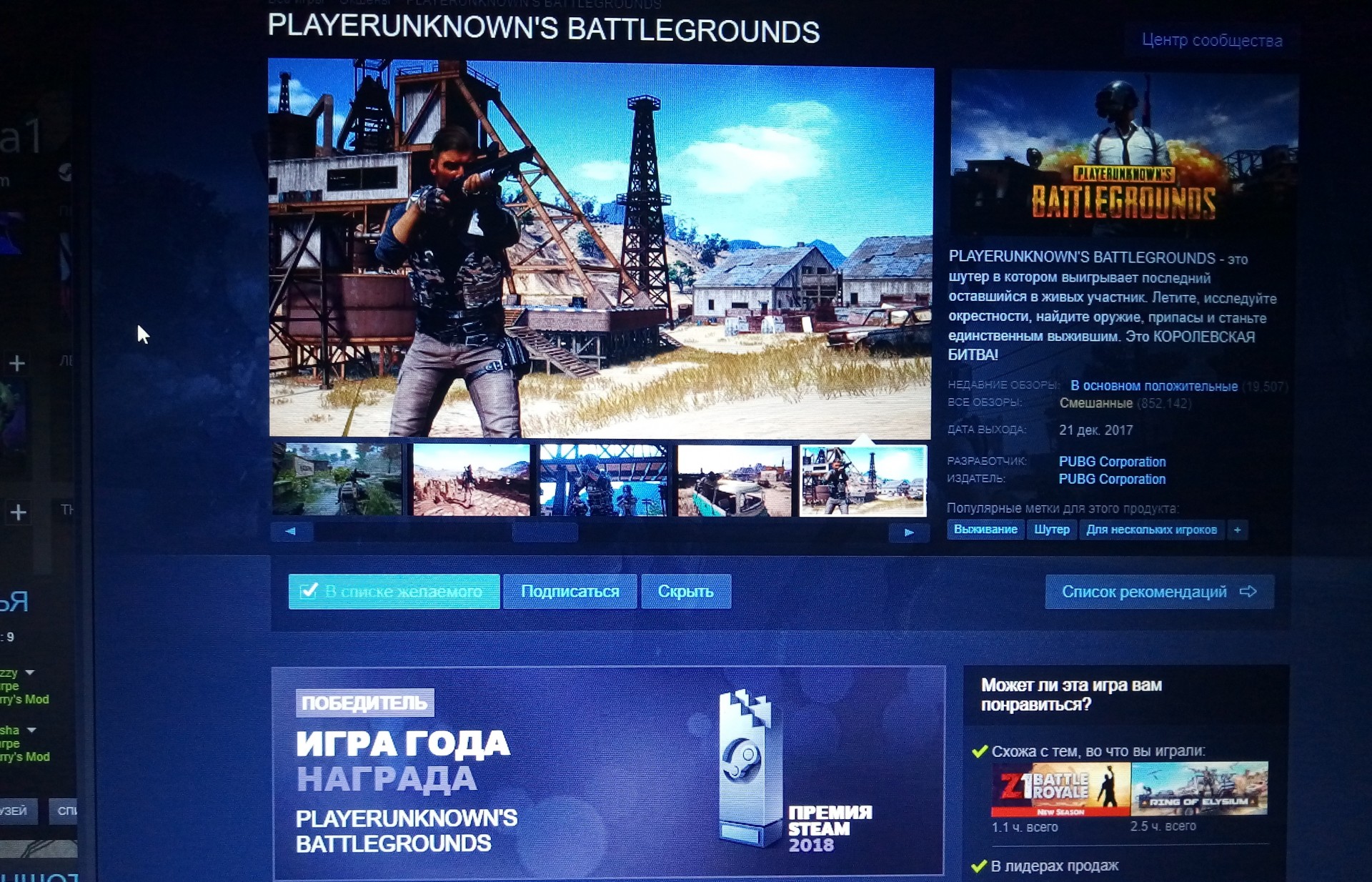Expand dropdown arrow beside the 'zzy' friend

click(30, 673)
